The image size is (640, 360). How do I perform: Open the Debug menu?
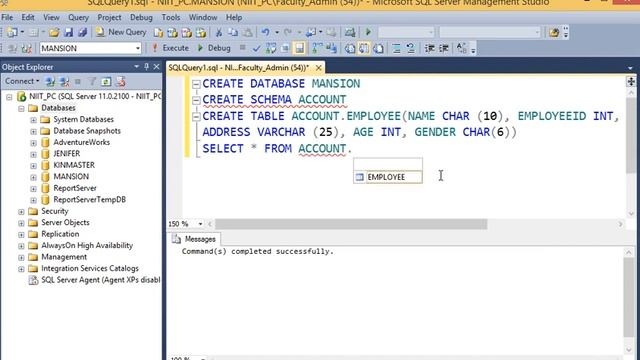[x=141, y=18]
